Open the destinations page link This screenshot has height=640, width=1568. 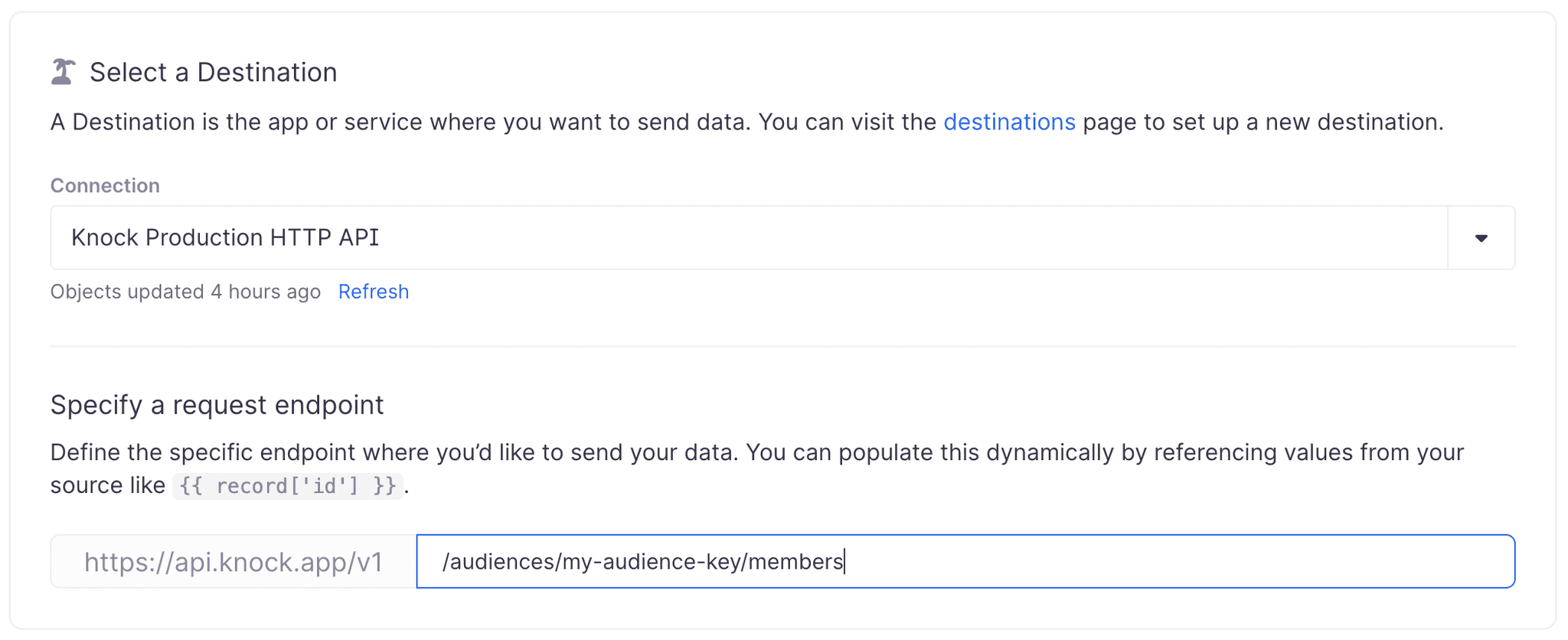[x=1009, y=122]
